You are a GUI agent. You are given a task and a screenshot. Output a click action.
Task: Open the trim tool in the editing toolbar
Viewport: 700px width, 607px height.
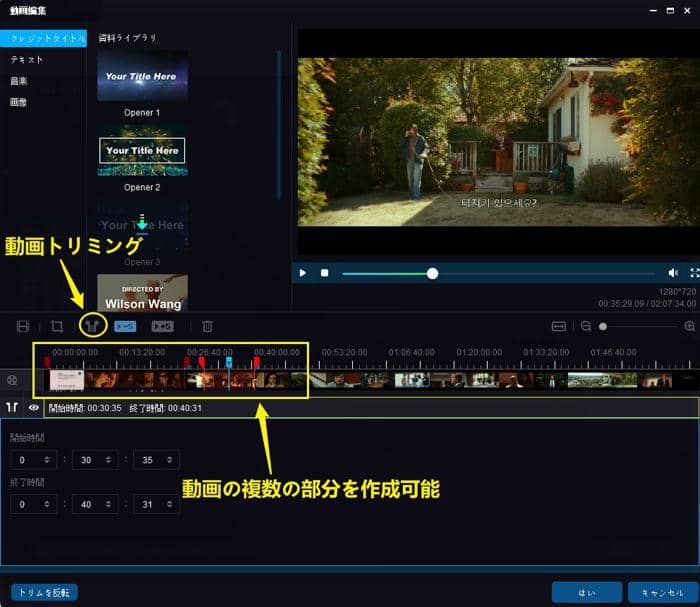tap(92, 326)
